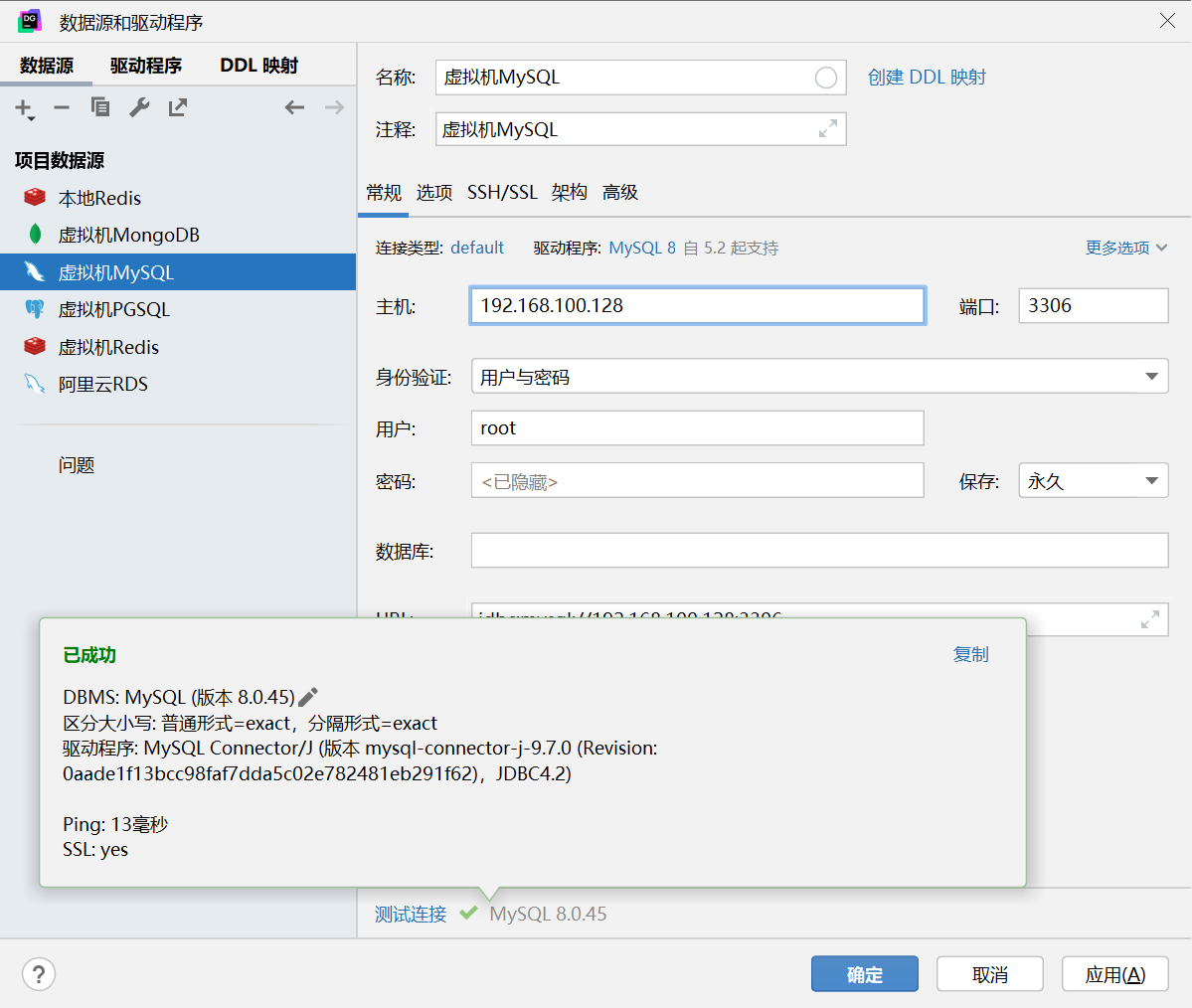Click the 已成功 status text
Viewport: 1192px width, 1008px height.
coord(88,655)
